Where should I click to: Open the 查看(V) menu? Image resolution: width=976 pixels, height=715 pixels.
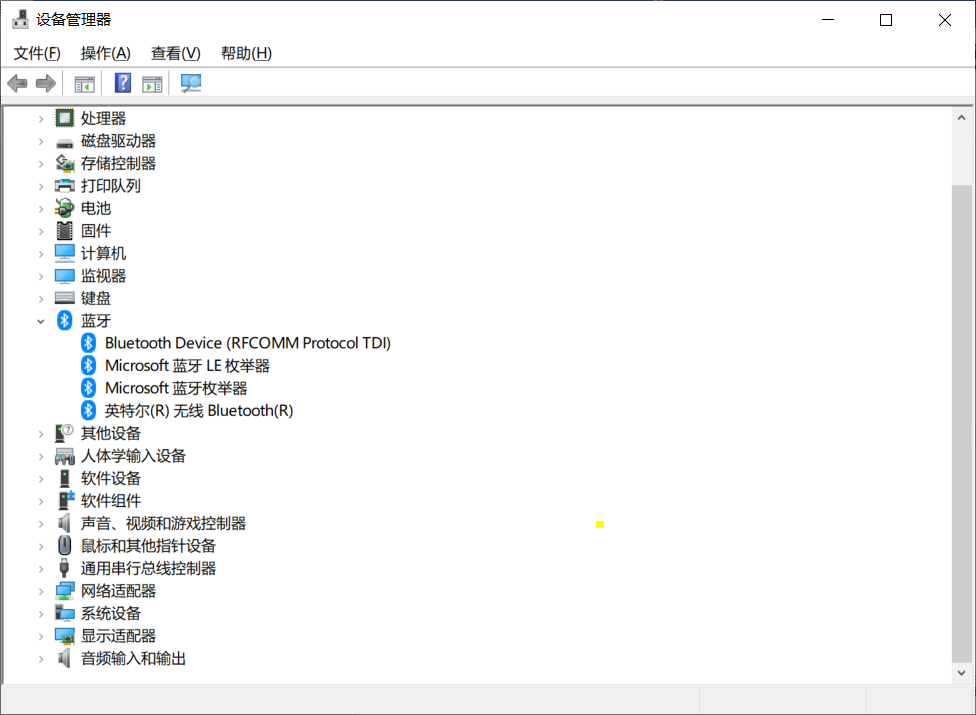(175, 53)
